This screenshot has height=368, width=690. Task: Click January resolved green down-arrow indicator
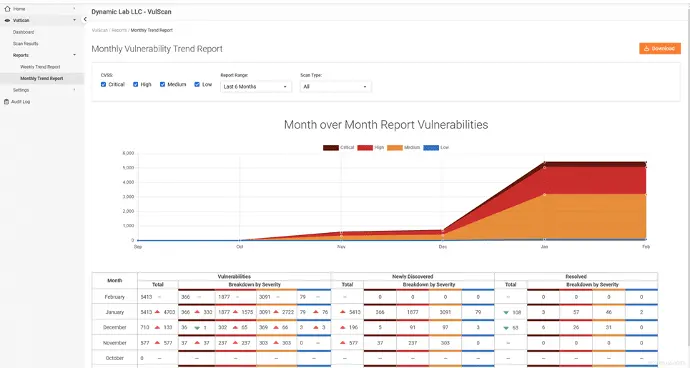coord(506,313)
